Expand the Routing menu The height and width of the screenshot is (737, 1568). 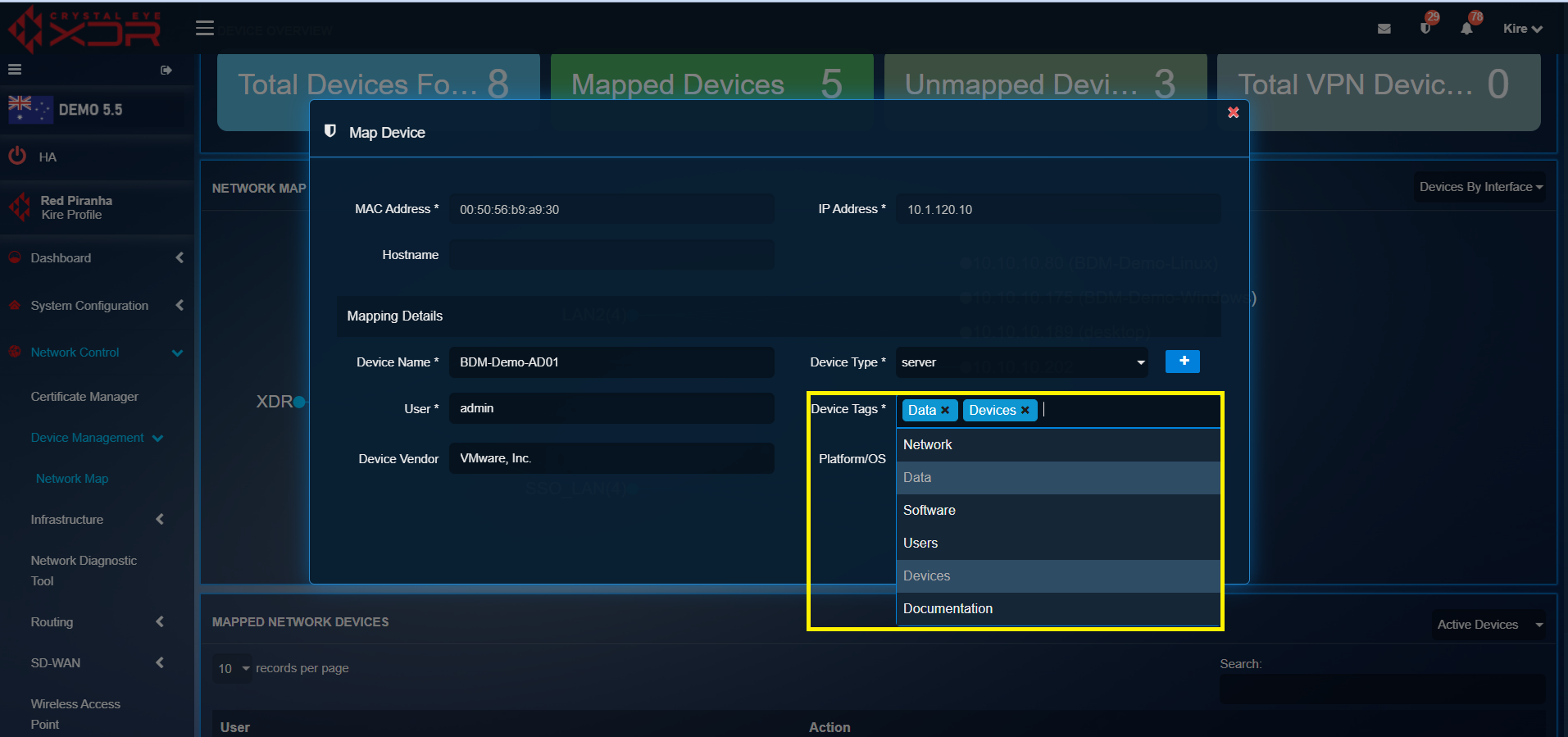click(x=97, y=621)
